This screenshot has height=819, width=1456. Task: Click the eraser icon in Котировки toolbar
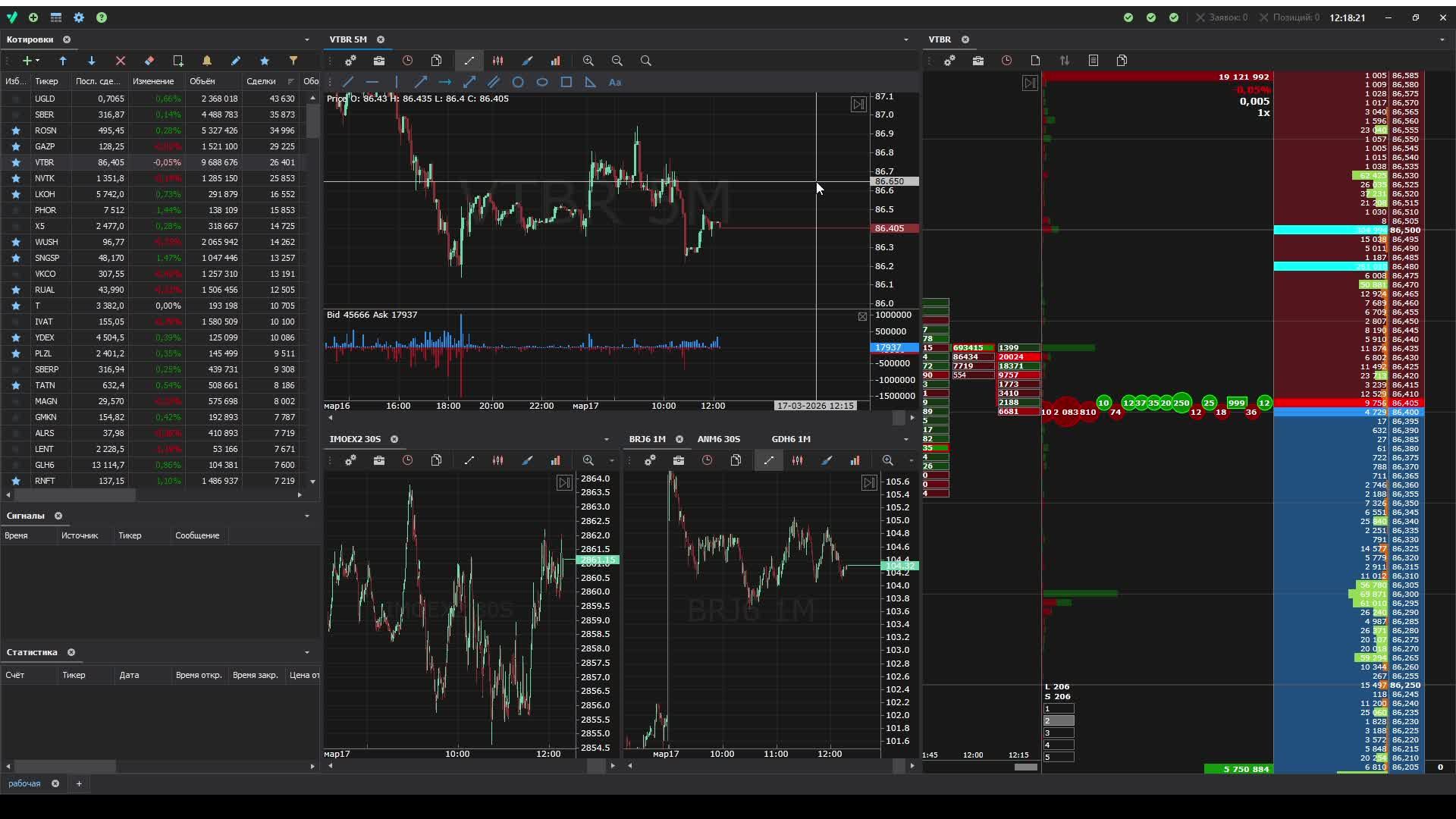pos(149,61)
